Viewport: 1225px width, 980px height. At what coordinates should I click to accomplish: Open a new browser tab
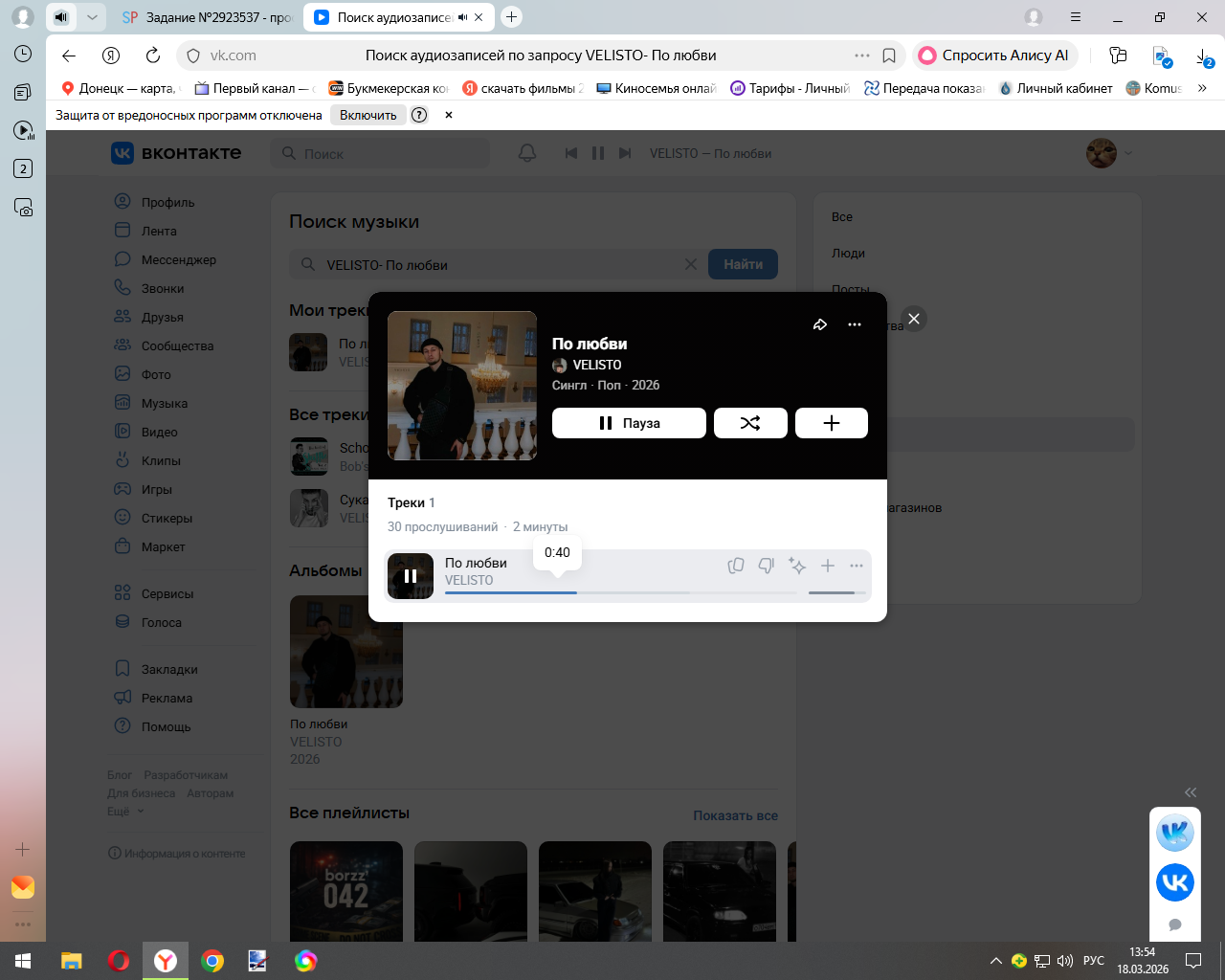(x=512, y=16)
